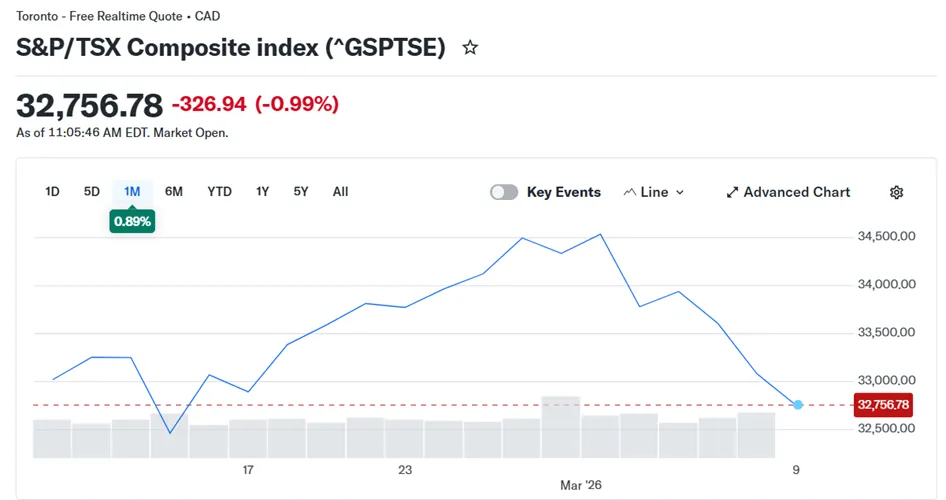Select the 1D time range
Image resolution: width=946 pixels, height=500 pixels.
(53, 191)
